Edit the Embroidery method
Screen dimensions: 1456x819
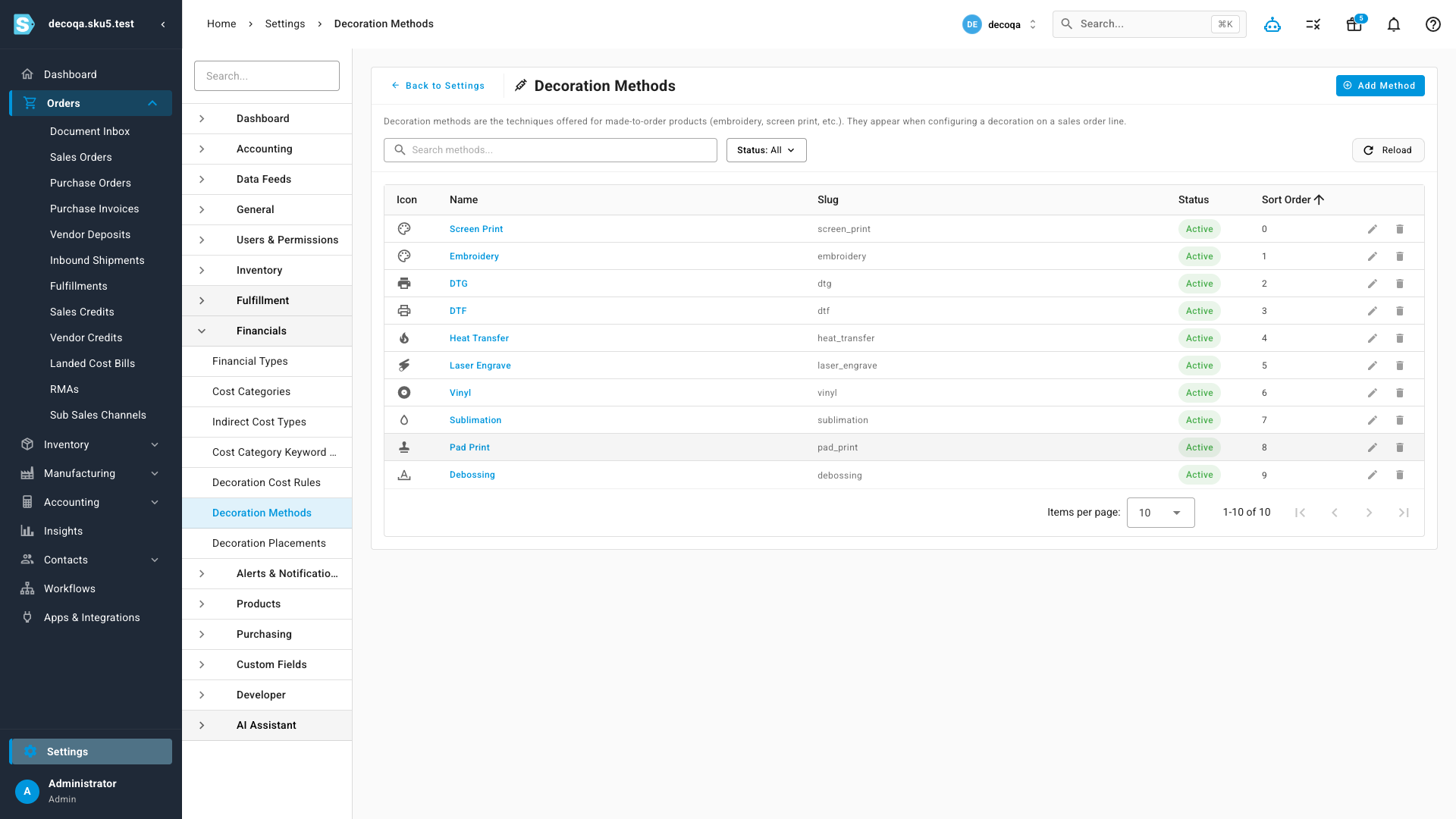pos(1373,256)
